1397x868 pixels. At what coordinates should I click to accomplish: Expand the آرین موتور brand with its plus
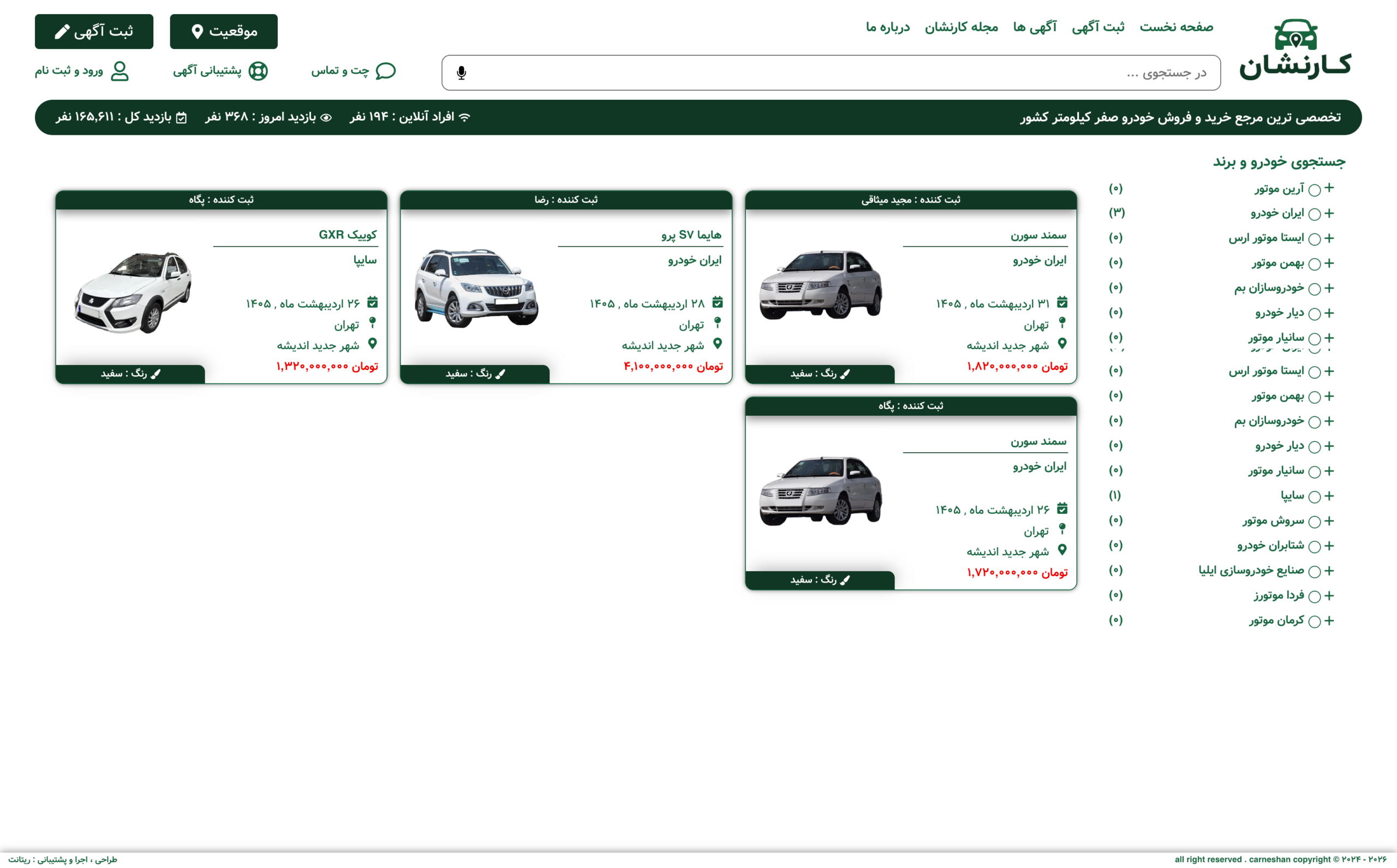1329,188
